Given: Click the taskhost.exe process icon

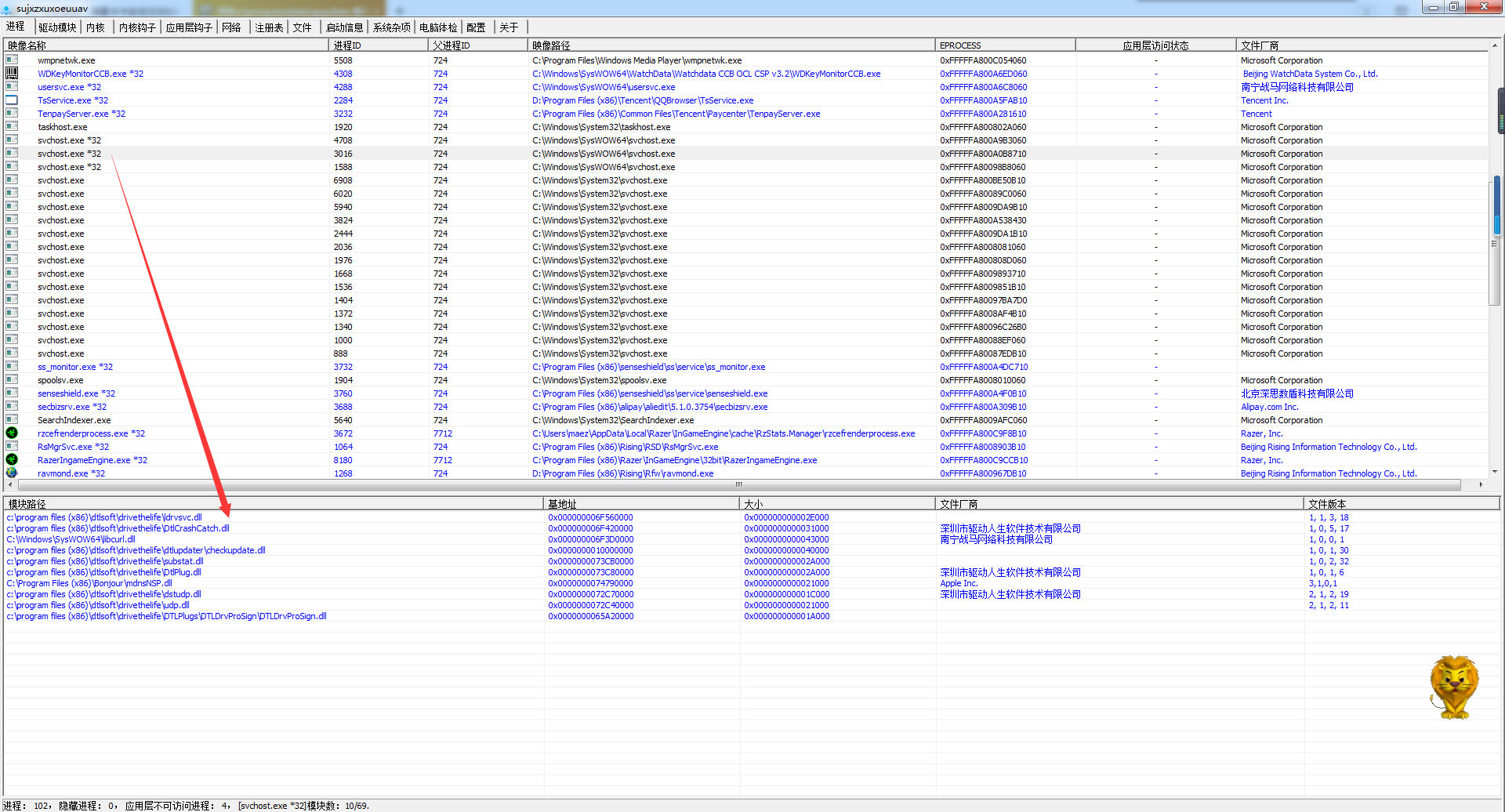Looking at the screenshot, I should pos(12,127).
